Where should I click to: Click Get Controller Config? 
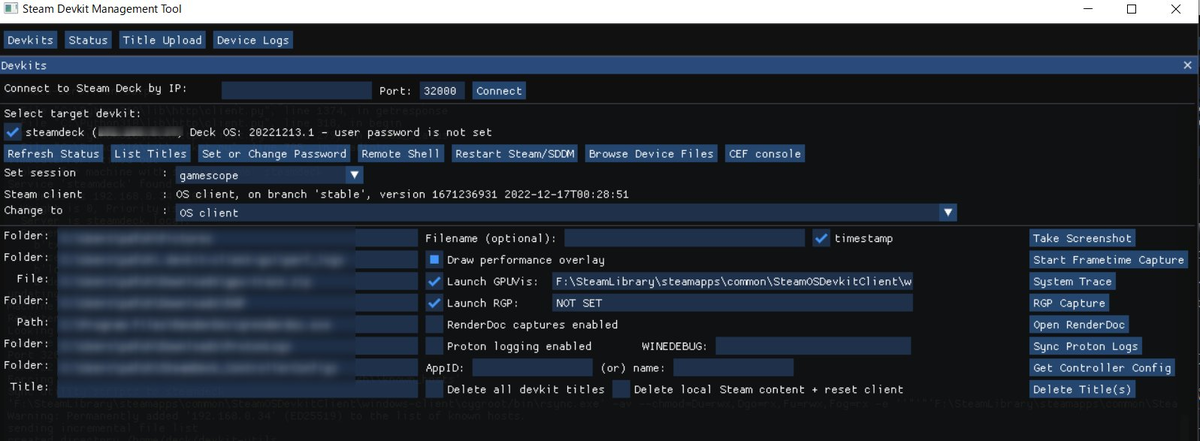click(1102, 368)
